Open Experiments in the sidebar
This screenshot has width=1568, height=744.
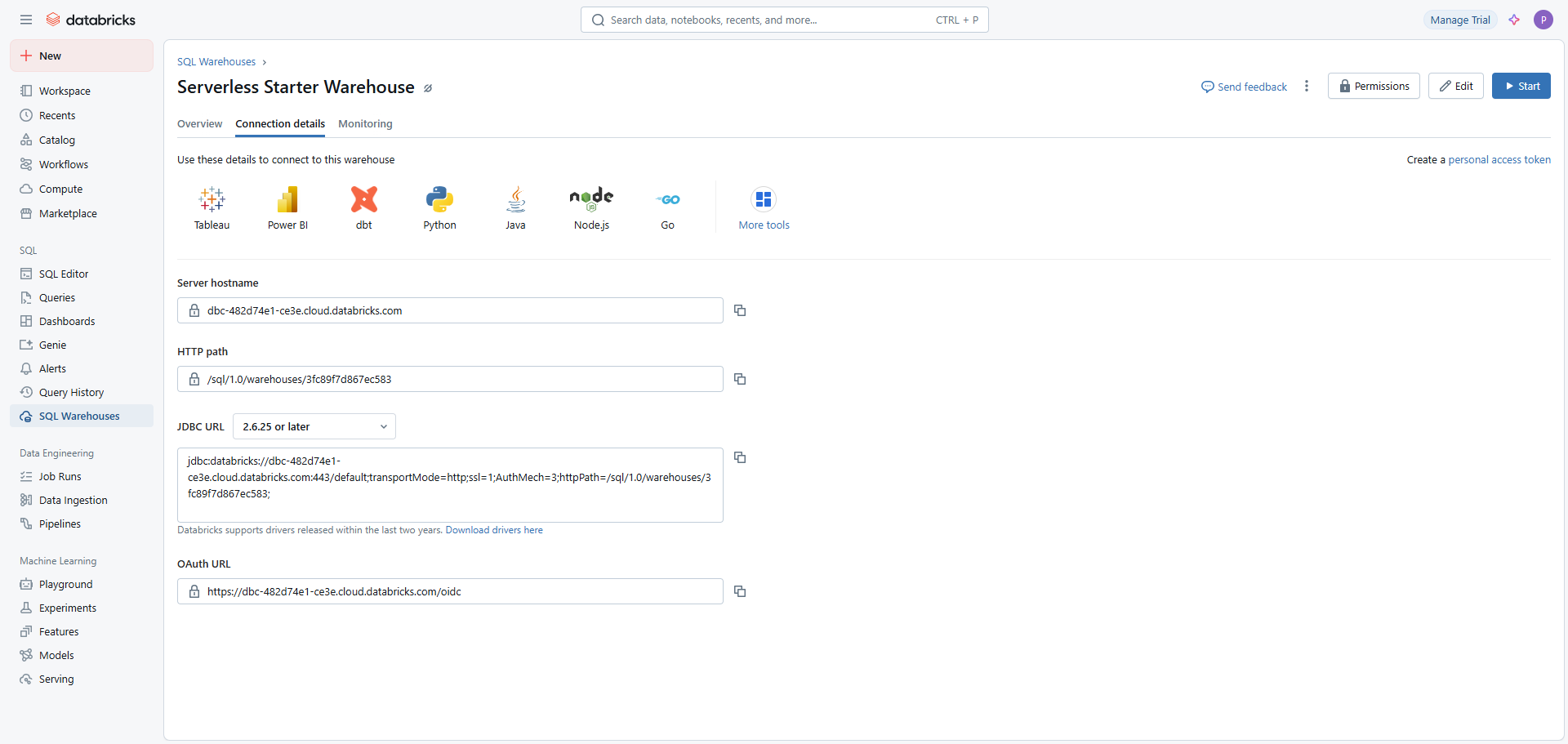82,608
